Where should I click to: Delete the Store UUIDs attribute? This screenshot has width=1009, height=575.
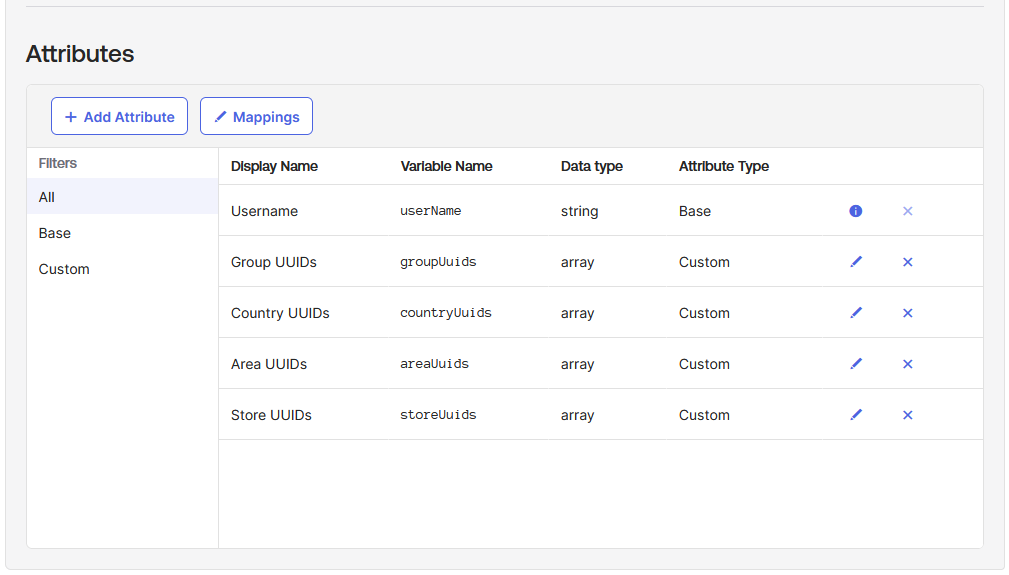(907, 415)
